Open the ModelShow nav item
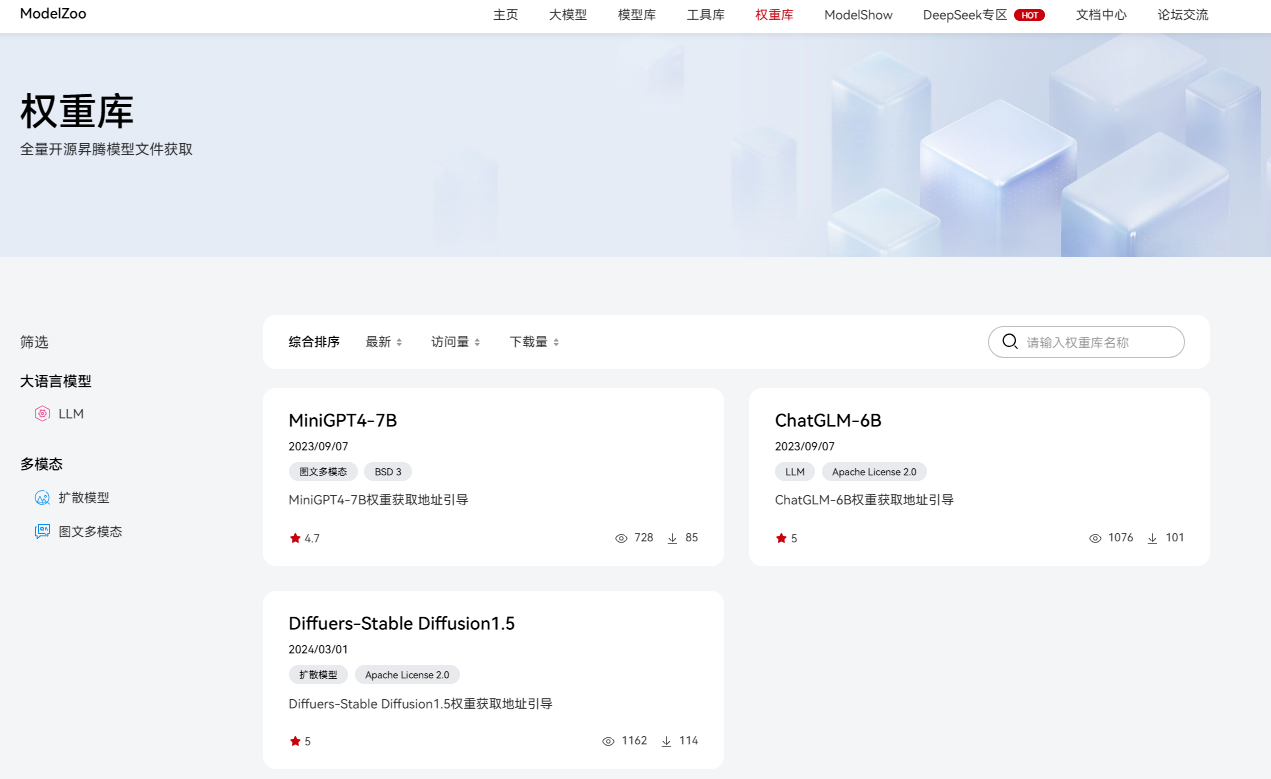 tap(858, 15)
